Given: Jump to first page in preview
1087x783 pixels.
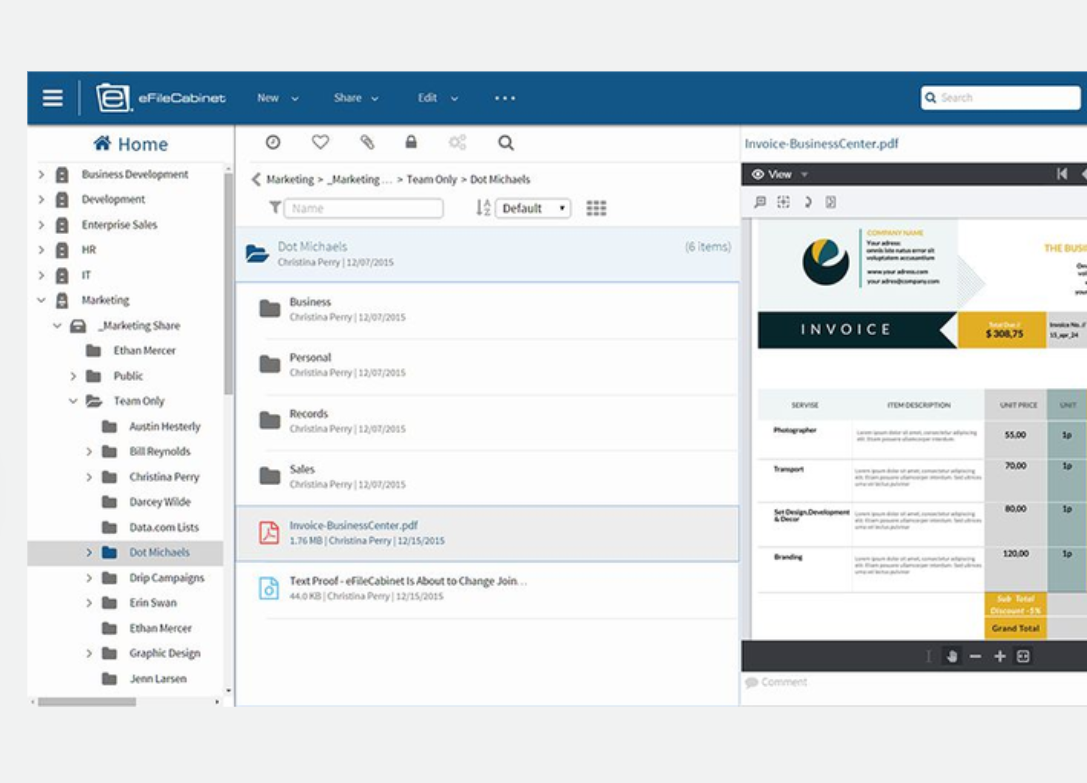Looking at the screenshot, I should coord(1062,174).
